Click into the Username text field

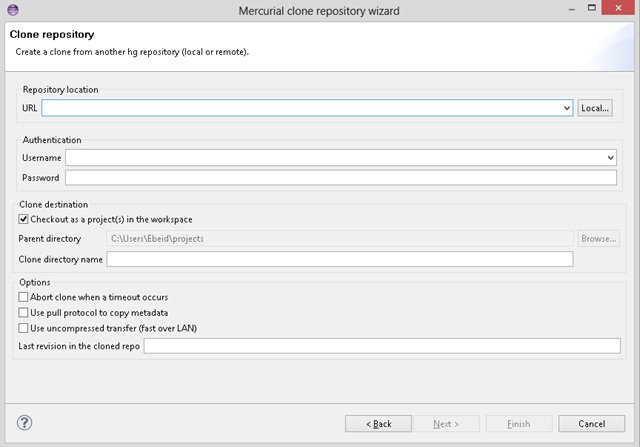(x=334, y=157)
